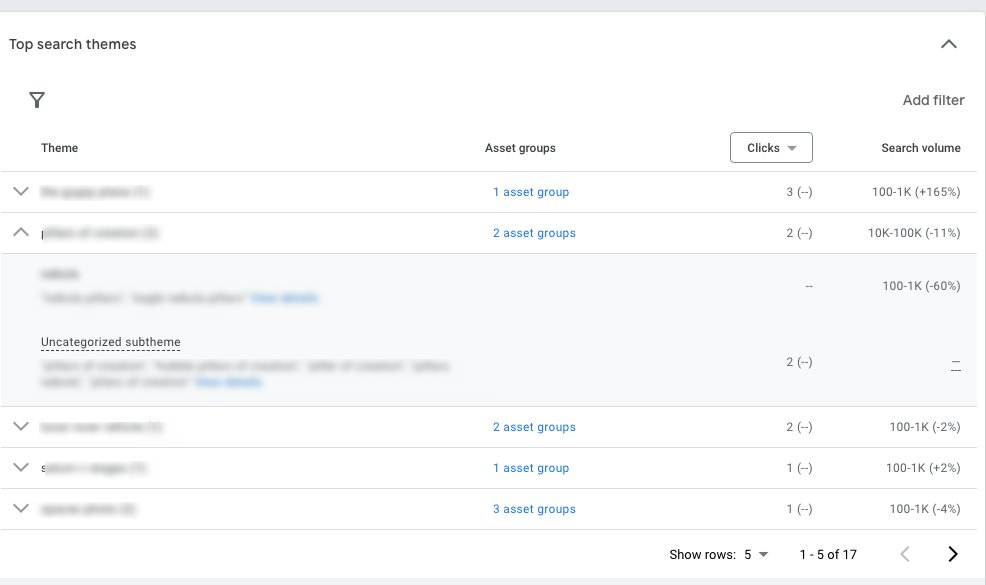Expand the theme row with +2% search volume

click(x=21, y=467)
